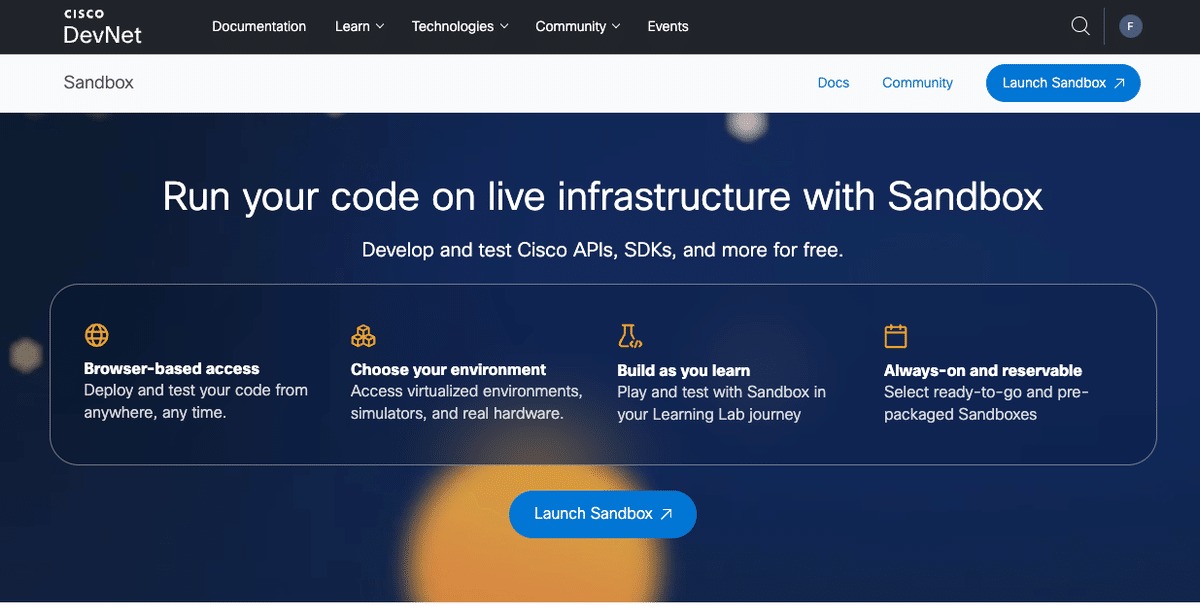Open the user profile avatar
Viewport: 1200px width, 615px height.
(1131, 26)
